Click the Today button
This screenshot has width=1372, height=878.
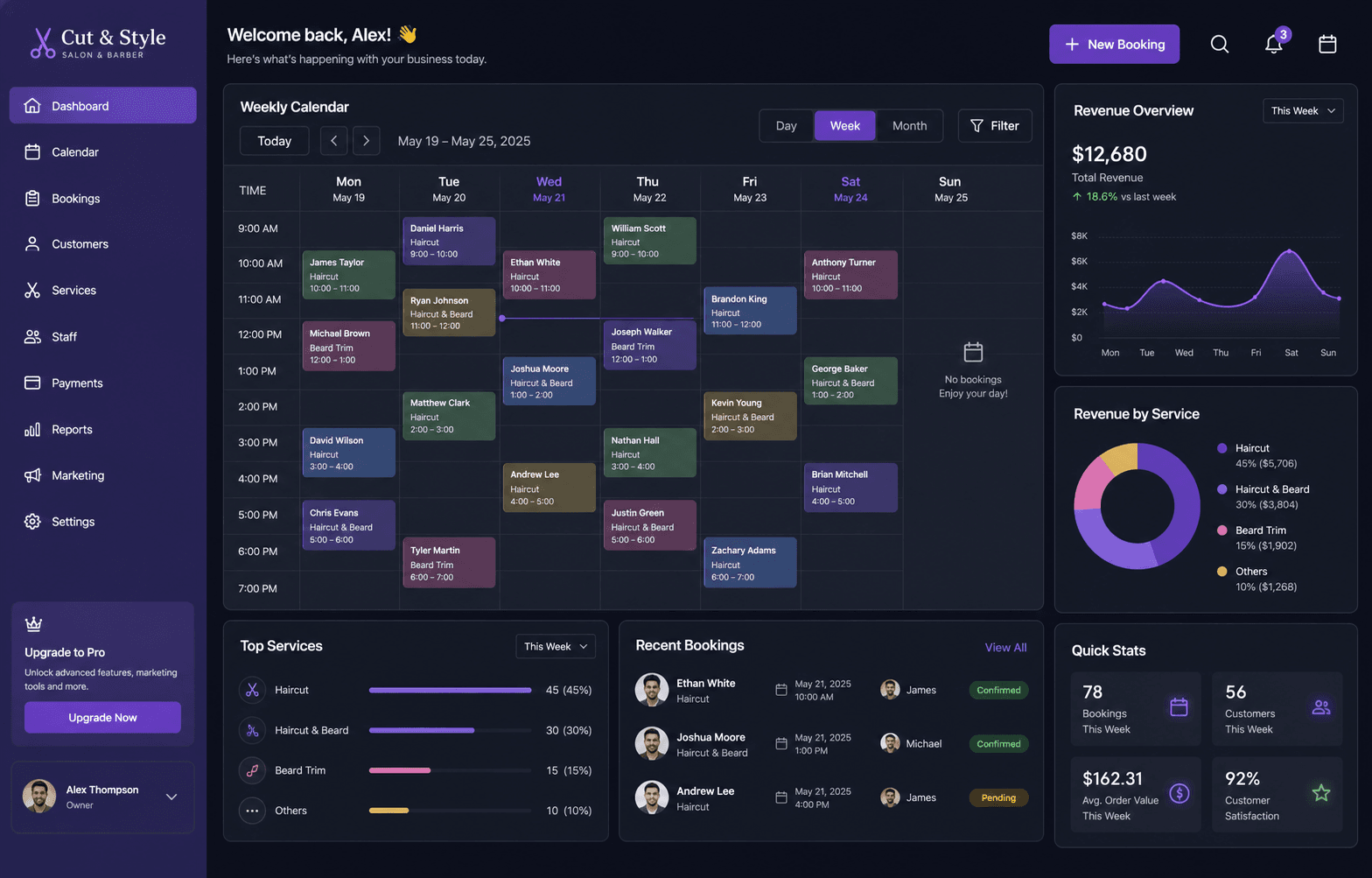point(274,141)
